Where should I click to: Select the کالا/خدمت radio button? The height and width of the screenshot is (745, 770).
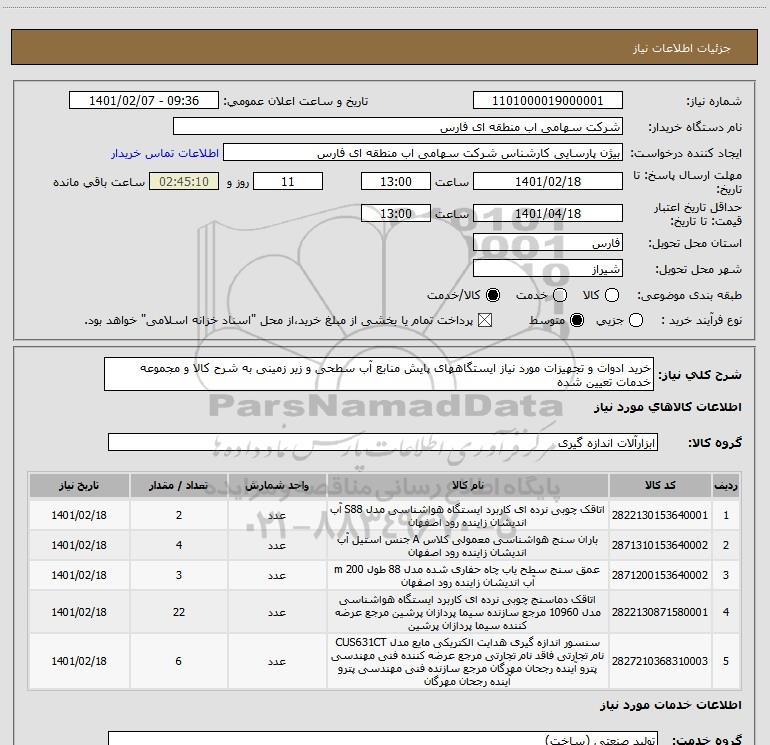(x=493, y=295)
